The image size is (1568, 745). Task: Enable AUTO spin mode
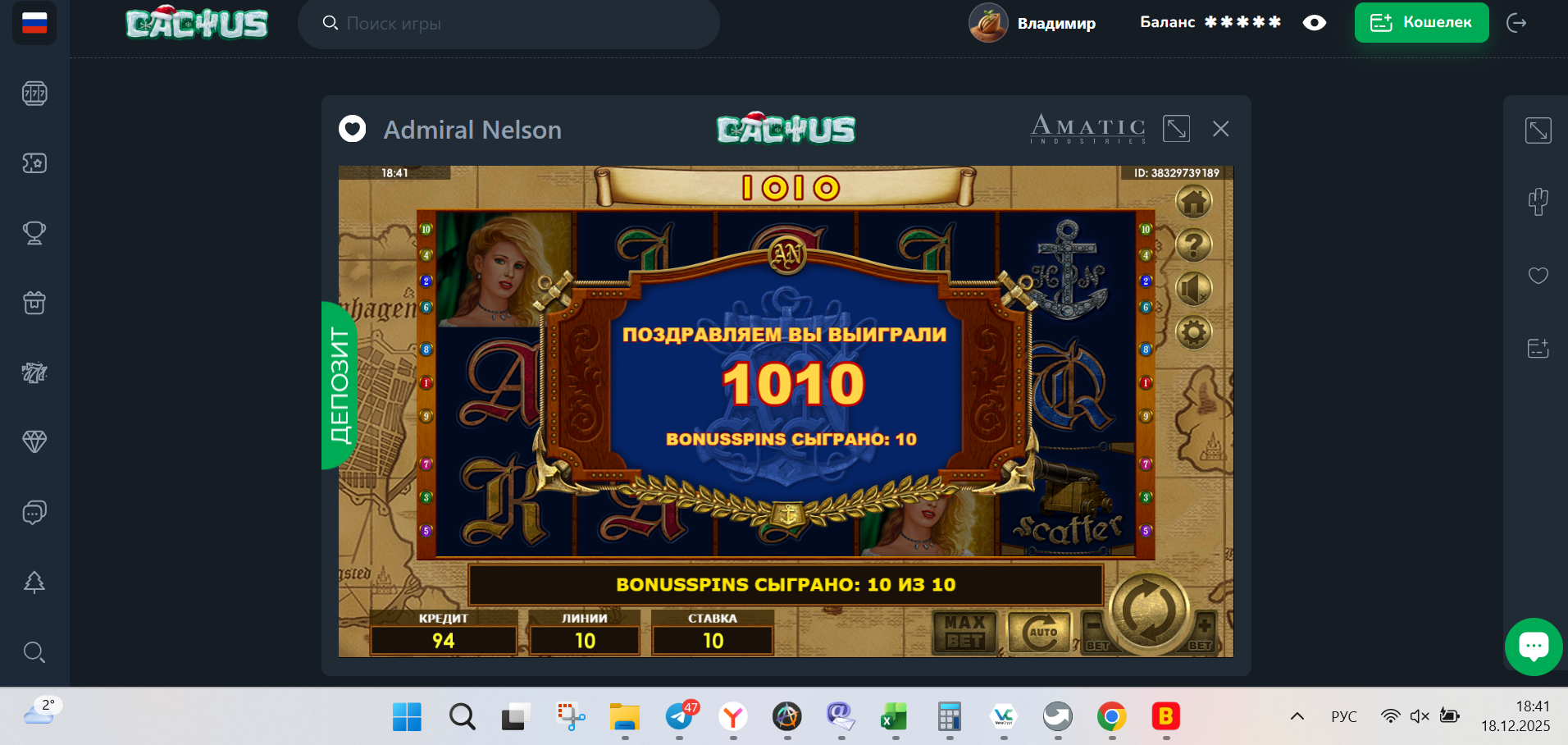coord(1041,632)
